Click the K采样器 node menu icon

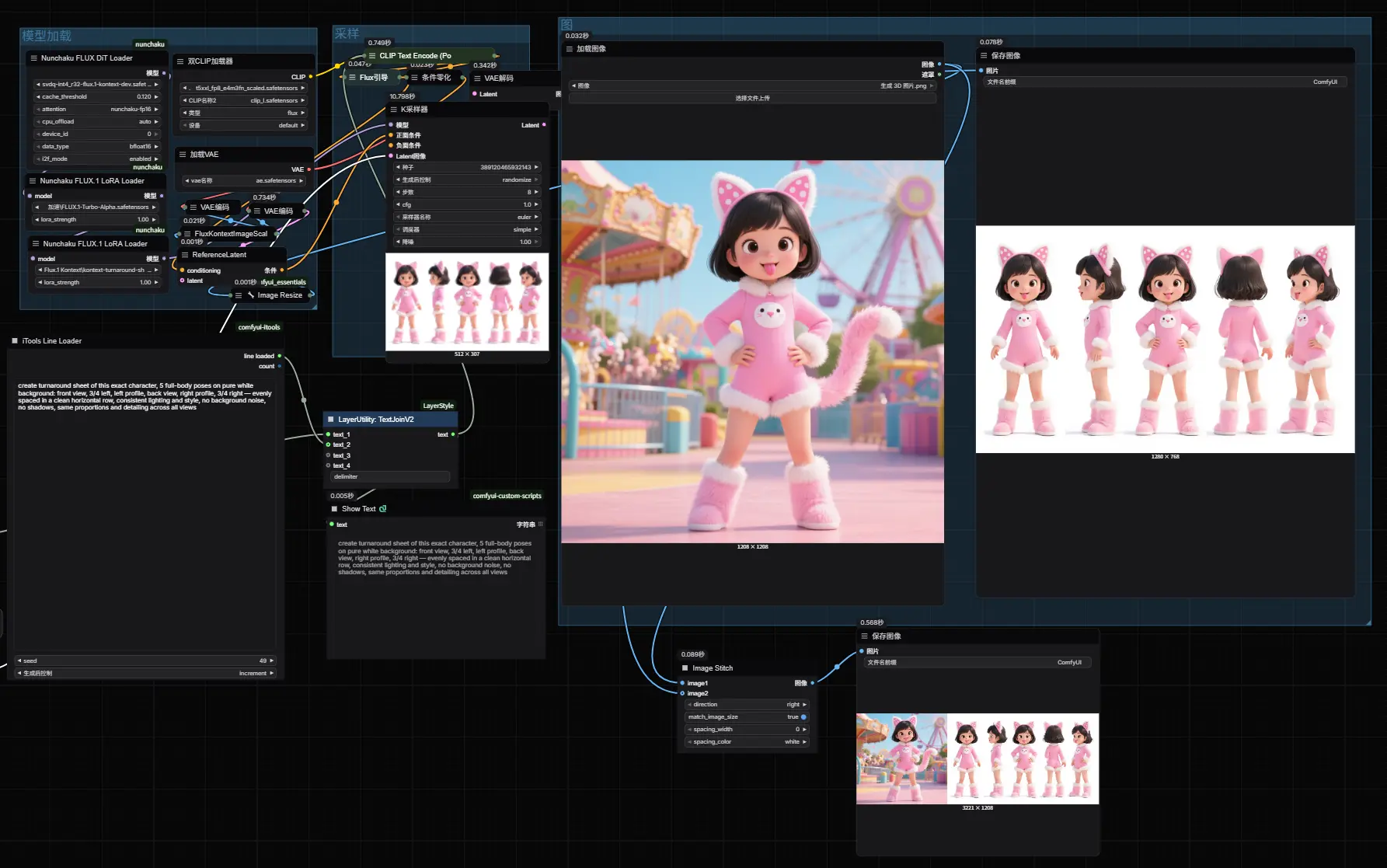tap(394, 110)
